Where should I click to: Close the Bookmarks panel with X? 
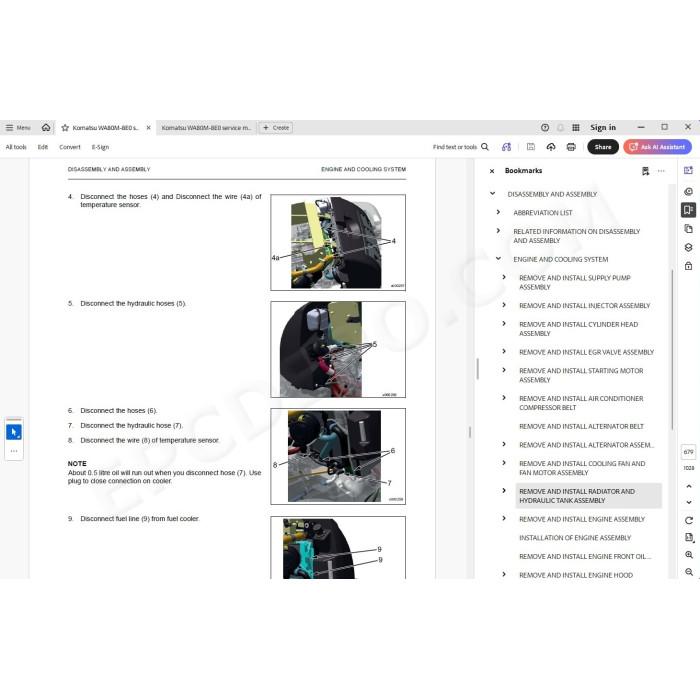pyautogui.click(x=492, y=171)
